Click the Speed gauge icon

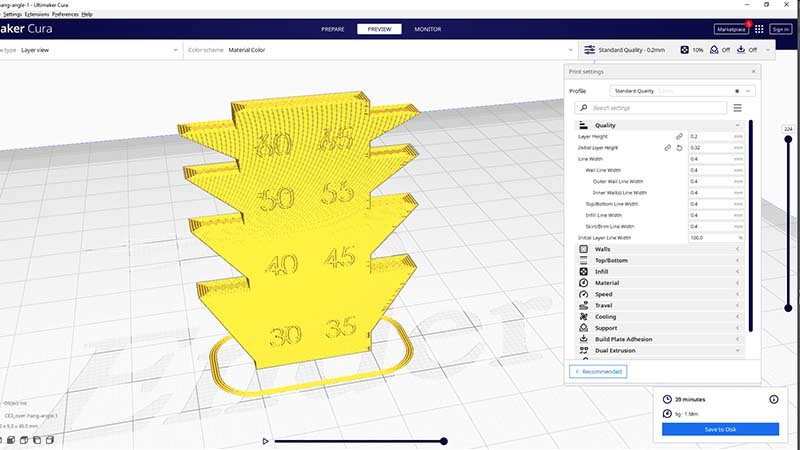pyautogui.click(x=584, y=294)
